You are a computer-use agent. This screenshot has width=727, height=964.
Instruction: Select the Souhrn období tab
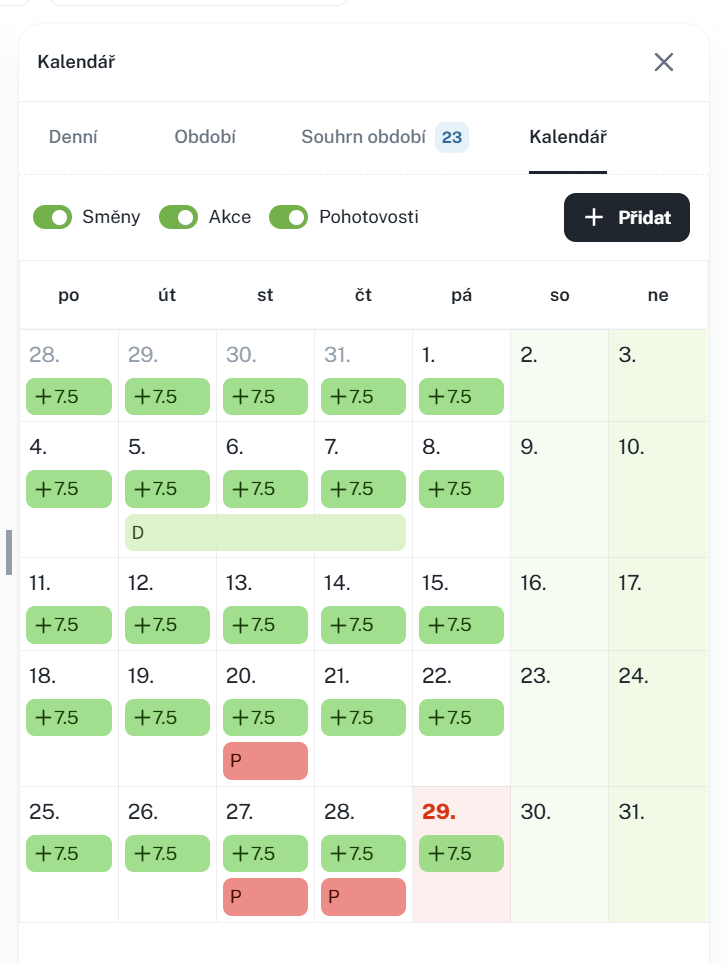[x=363, y=137]
